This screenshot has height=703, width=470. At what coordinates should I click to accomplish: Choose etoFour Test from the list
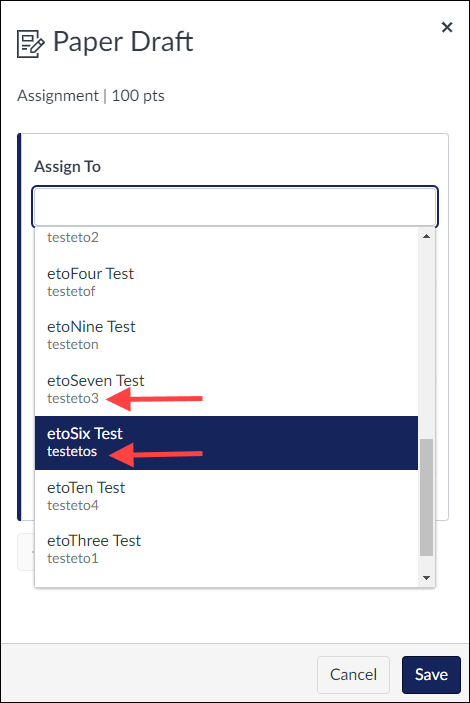click(226, 282)
